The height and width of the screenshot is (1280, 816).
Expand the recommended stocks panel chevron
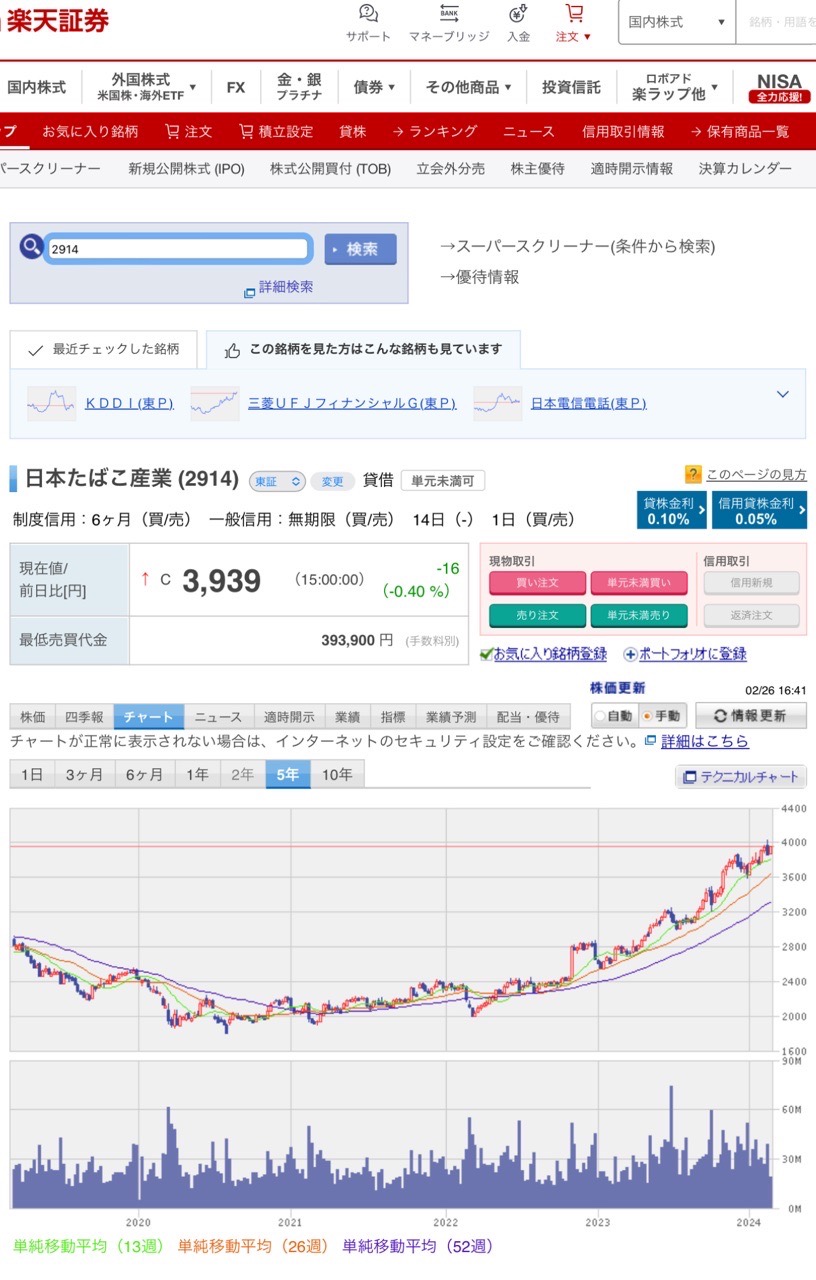click(783, 394)
